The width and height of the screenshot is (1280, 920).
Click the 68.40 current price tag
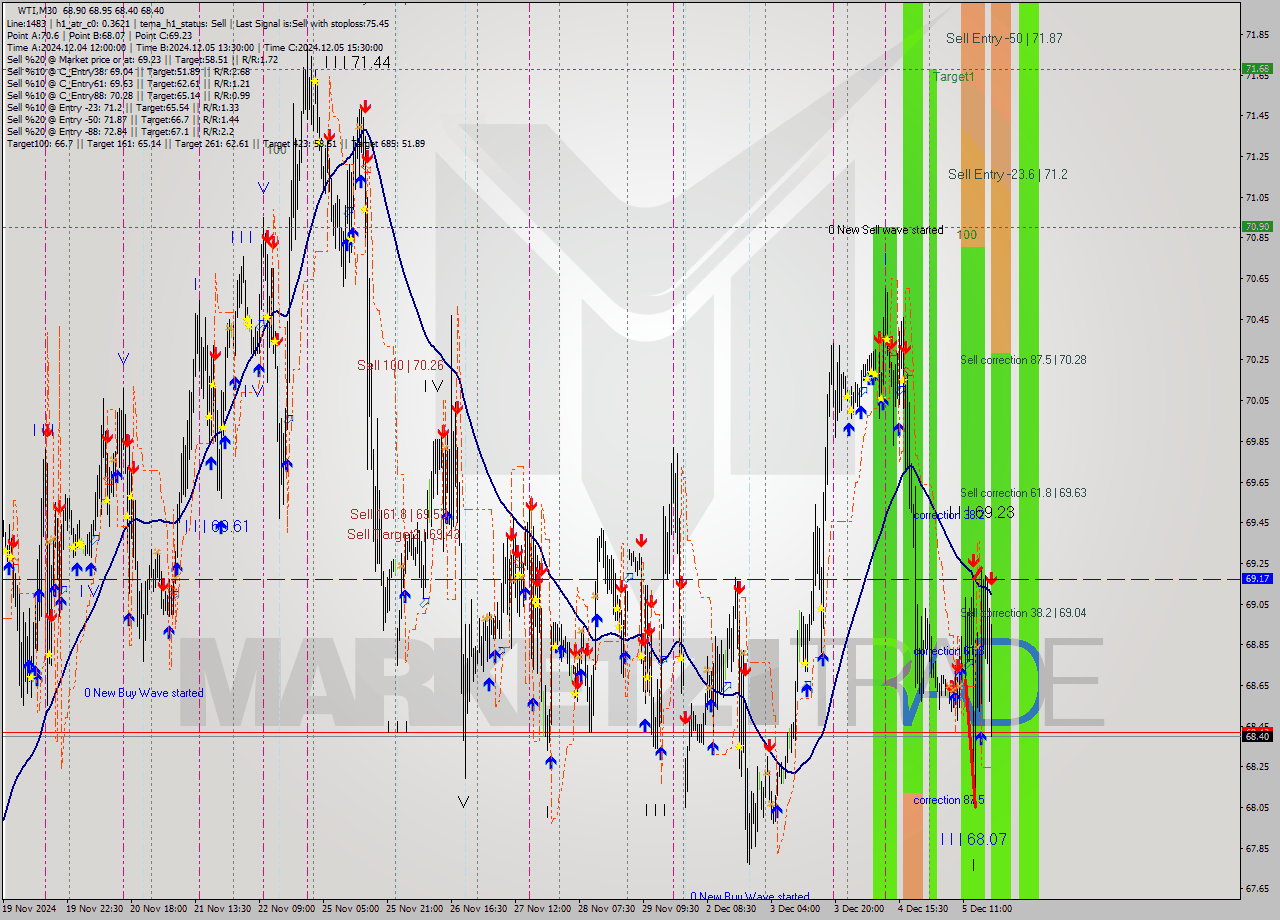1257,736
